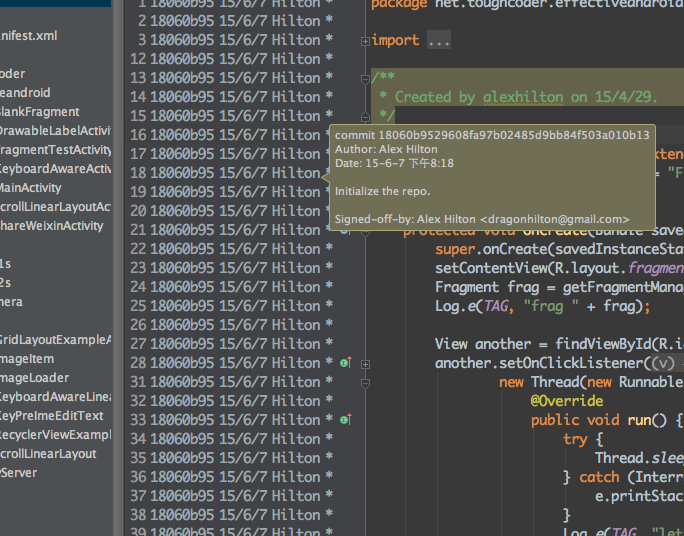
Task: Collapse the setOnClickListener fold region
Action: (365, 364)
